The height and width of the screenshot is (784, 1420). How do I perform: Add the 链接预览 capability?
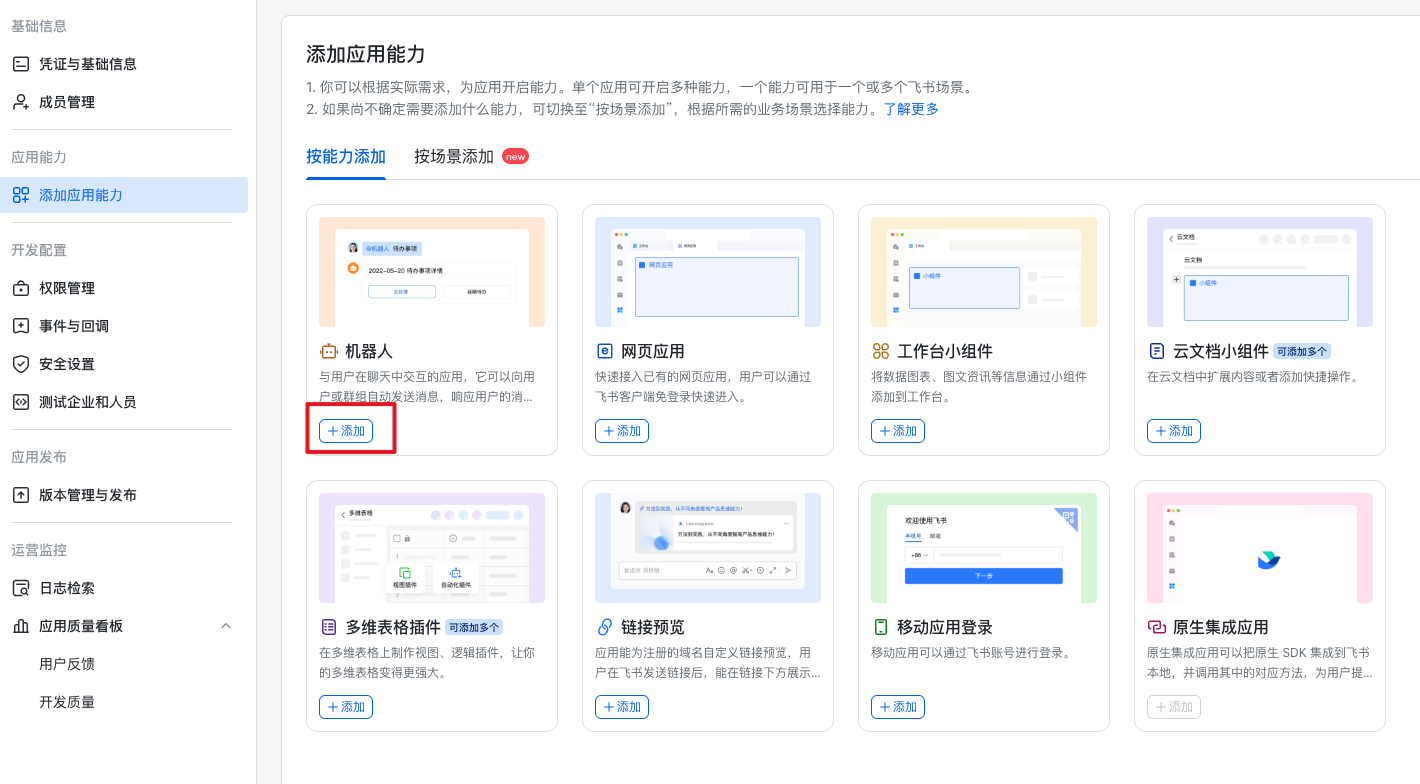click(x=622, y=707)
